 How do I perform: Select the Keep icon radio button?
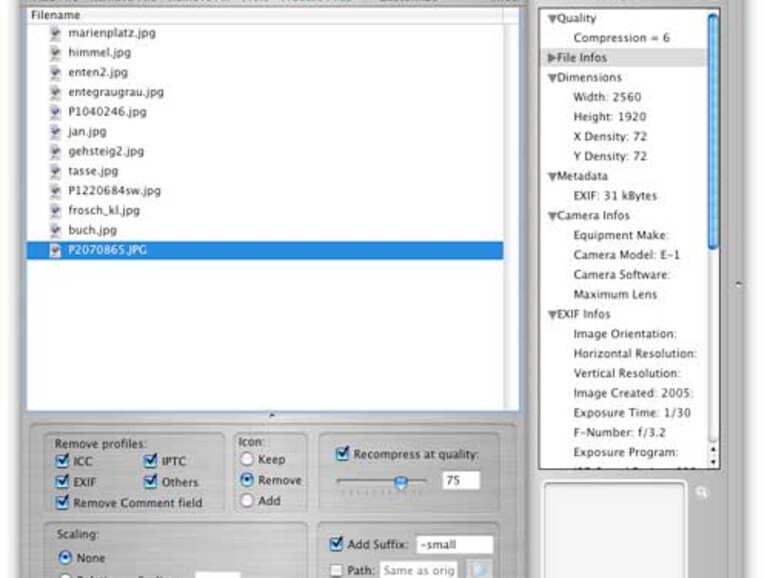247,459
